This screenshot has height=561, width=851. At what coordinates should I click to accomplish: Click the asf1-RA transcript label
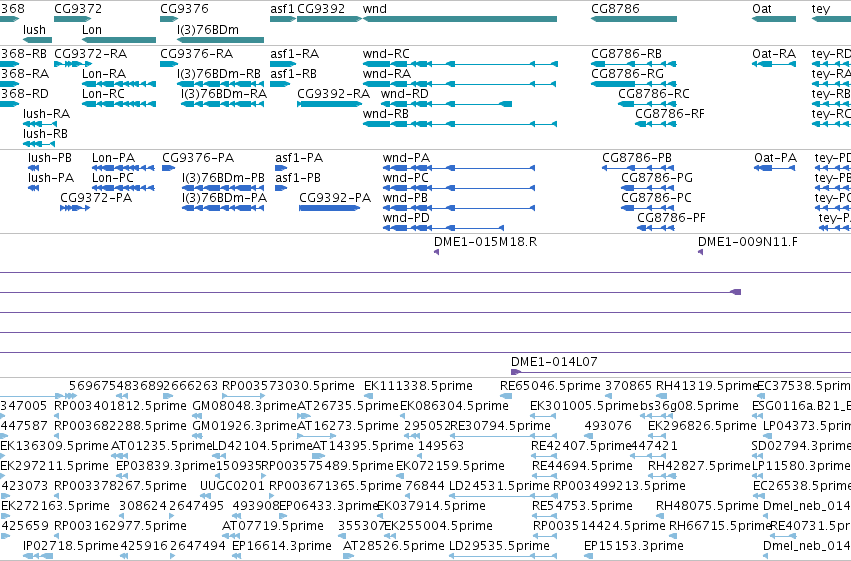tap(294, 54)
